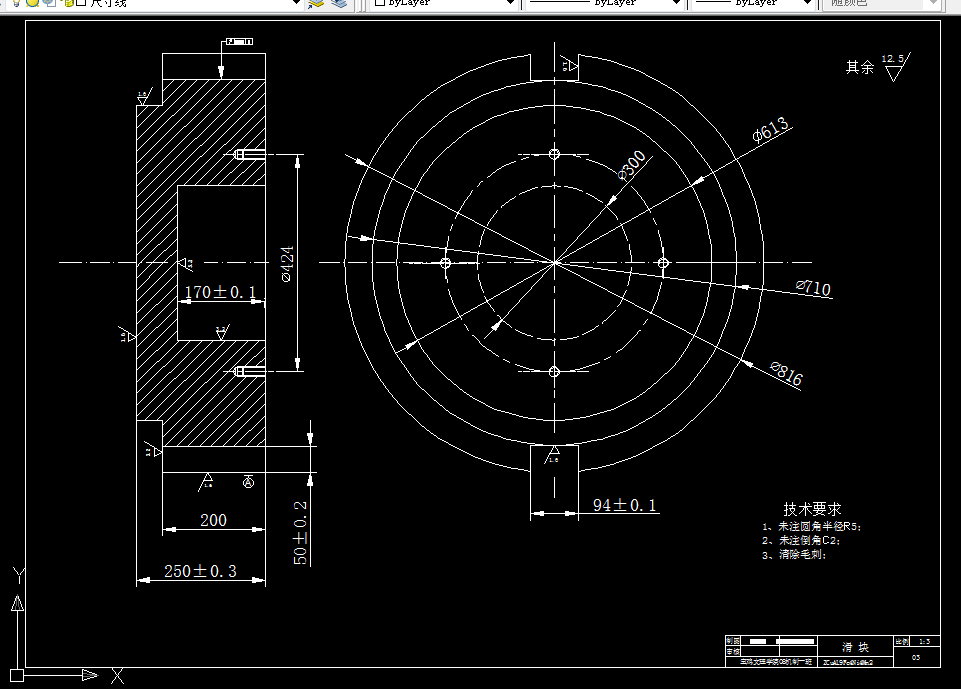The width and height of the screenshot is (961, 689).
Task: Click the 制图 label in title block
Action: [x=732, y=641]
